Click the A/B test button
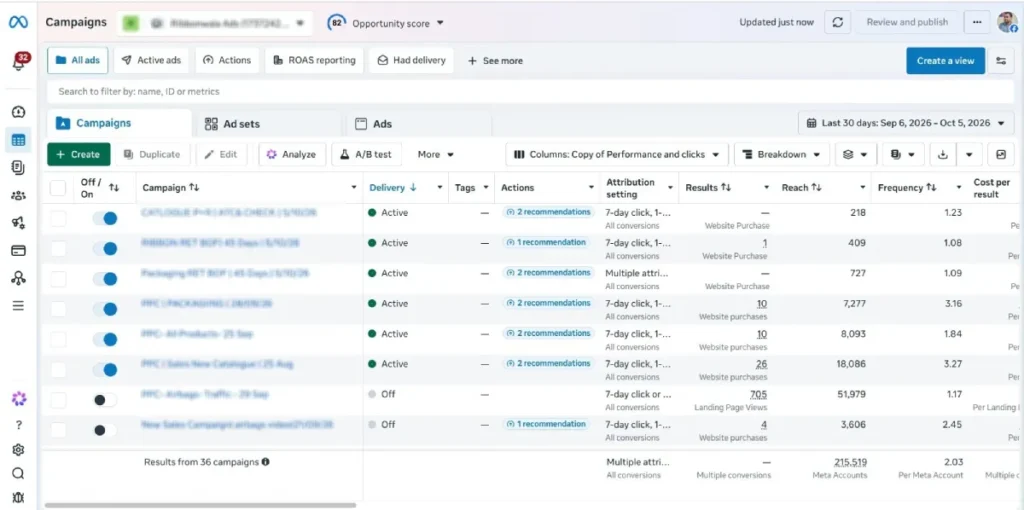This screenshot has width=1024, height=510. [x=366, y=155]
